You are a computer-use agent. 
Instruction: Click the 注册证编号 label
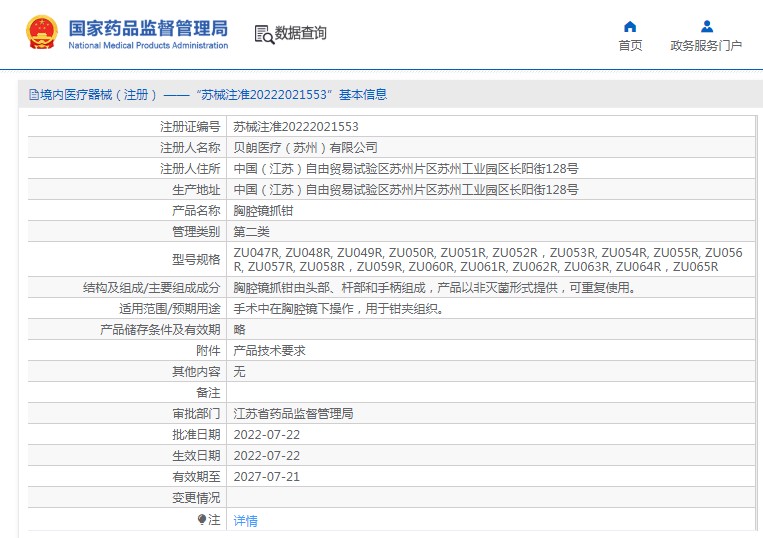(190, 127)
